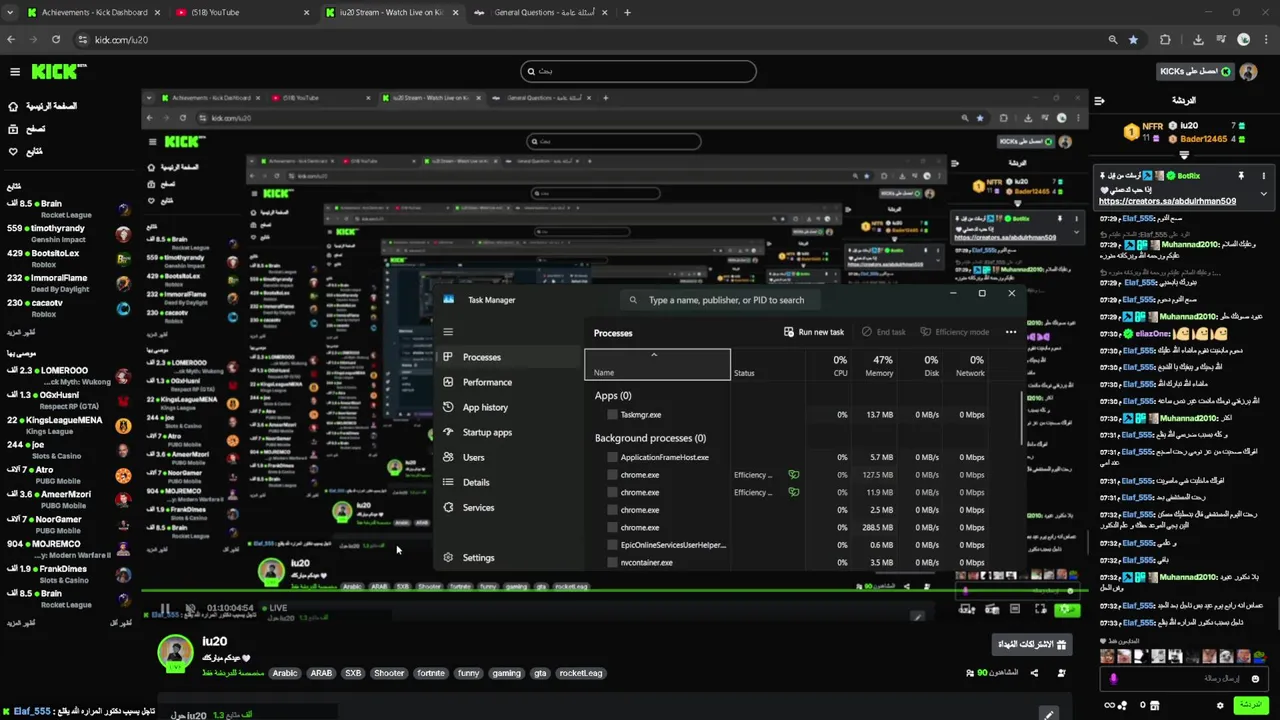Open the Chrome tab search dropdown arrow
Image resolution: width=1280 pixels, height=720 pixels.
11,13
